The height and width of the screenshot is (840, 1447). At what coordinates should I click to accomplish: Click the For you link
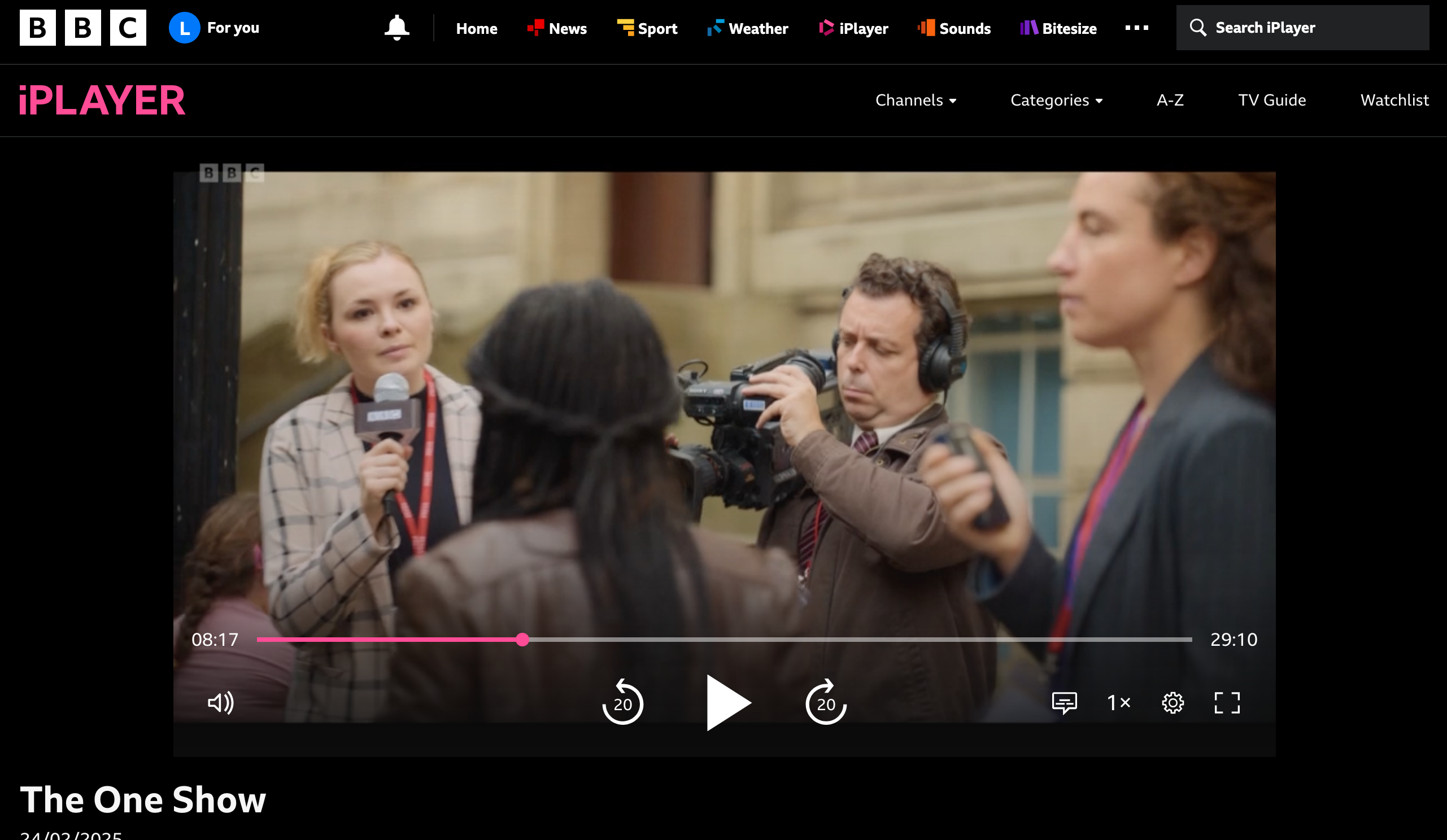click(x=233, y=28)
